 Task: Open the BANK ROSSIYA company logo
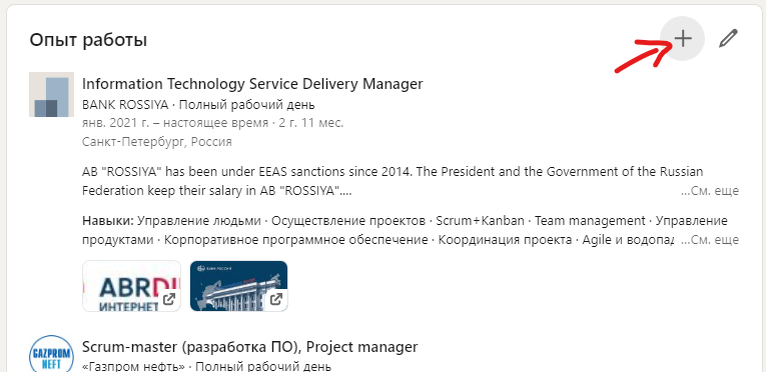(x=51, y=94)
